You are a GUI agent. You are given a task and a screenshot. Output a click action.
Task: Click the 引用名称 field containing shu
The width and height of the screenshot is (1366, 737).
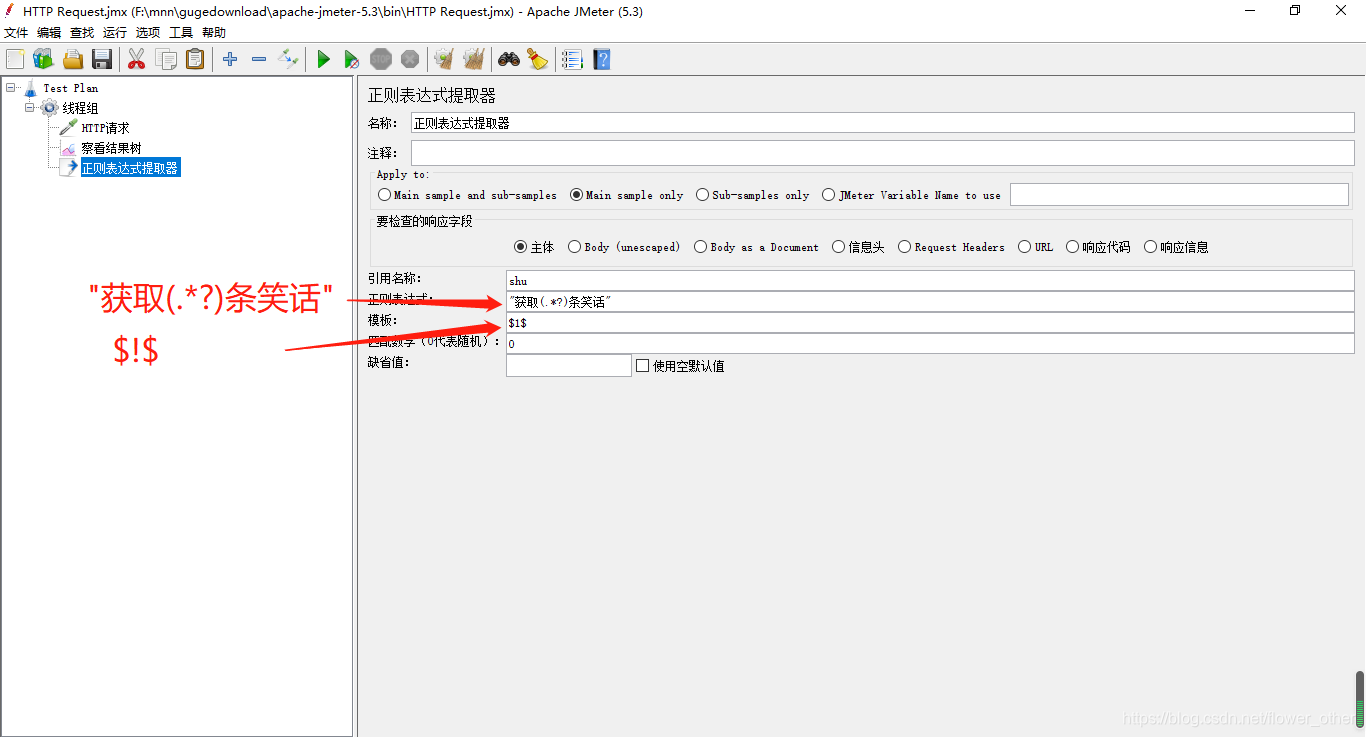pos(930,281)
